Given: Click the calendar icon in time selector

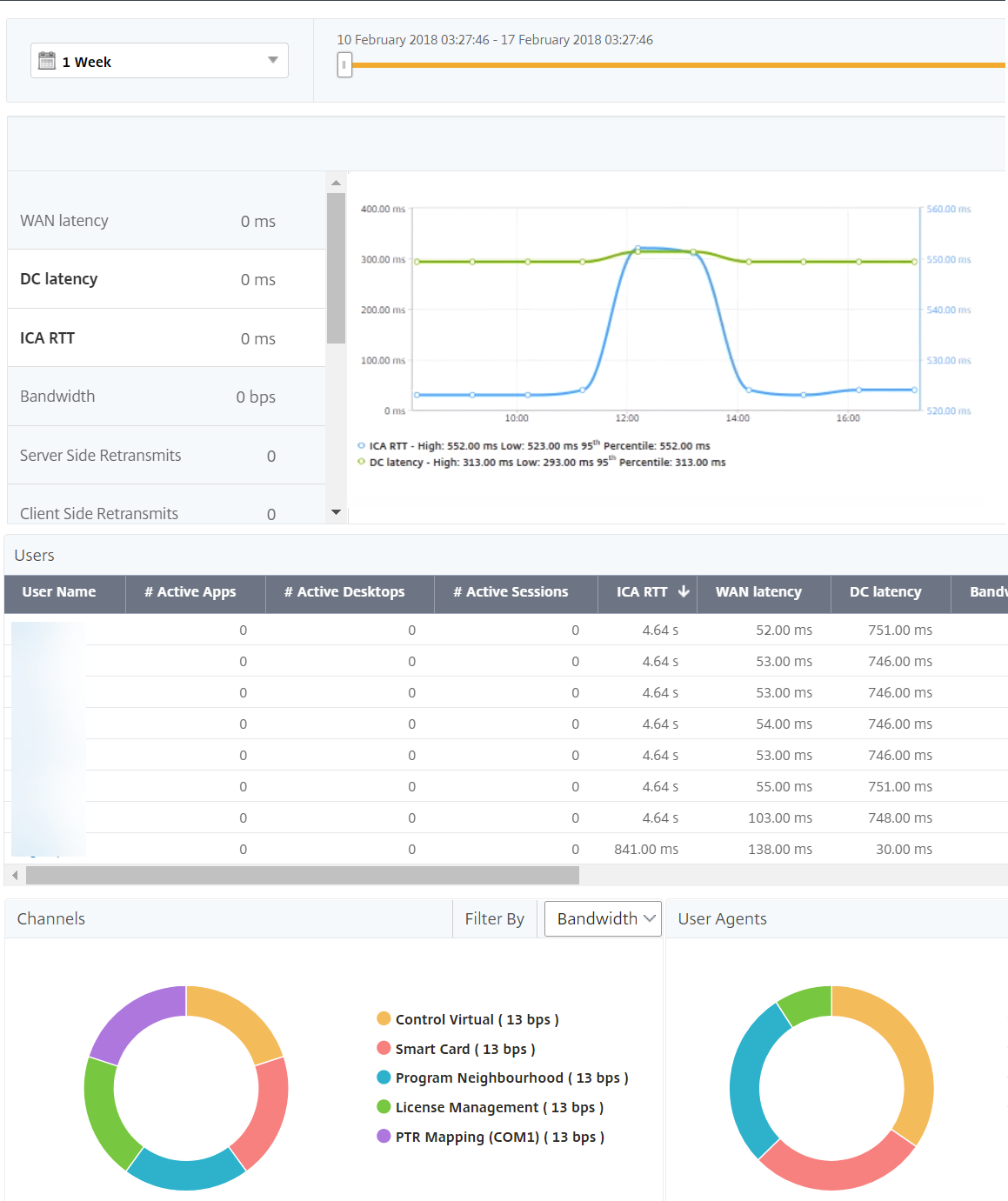Looking at the screenshot, I should click(47, 61).
